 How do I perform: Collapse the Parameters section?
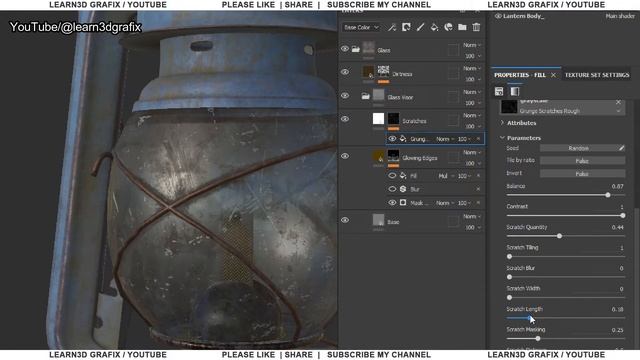tap(520, 138)
